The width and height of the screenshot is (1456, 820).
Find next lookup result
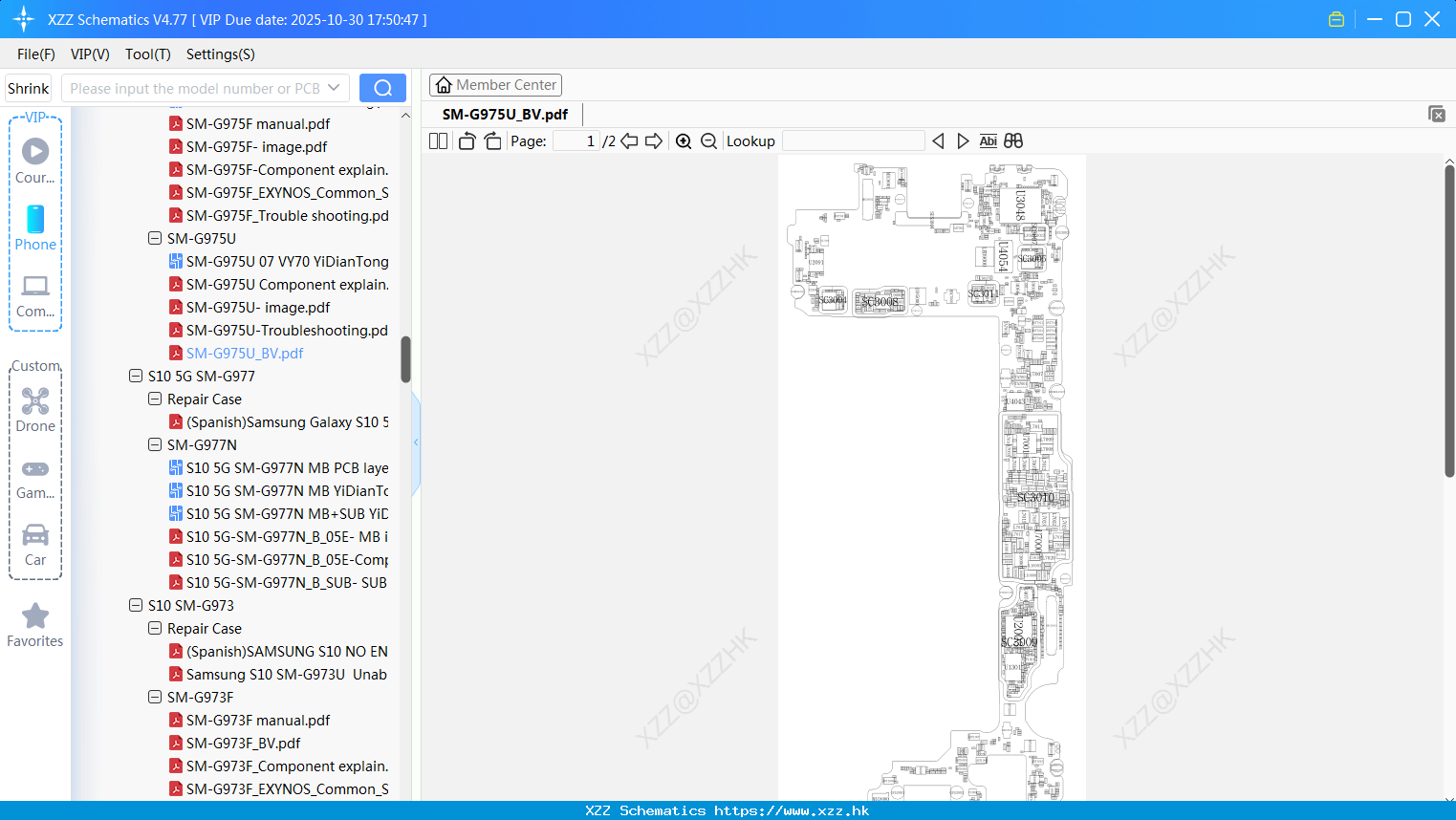(x=963, y=141)
